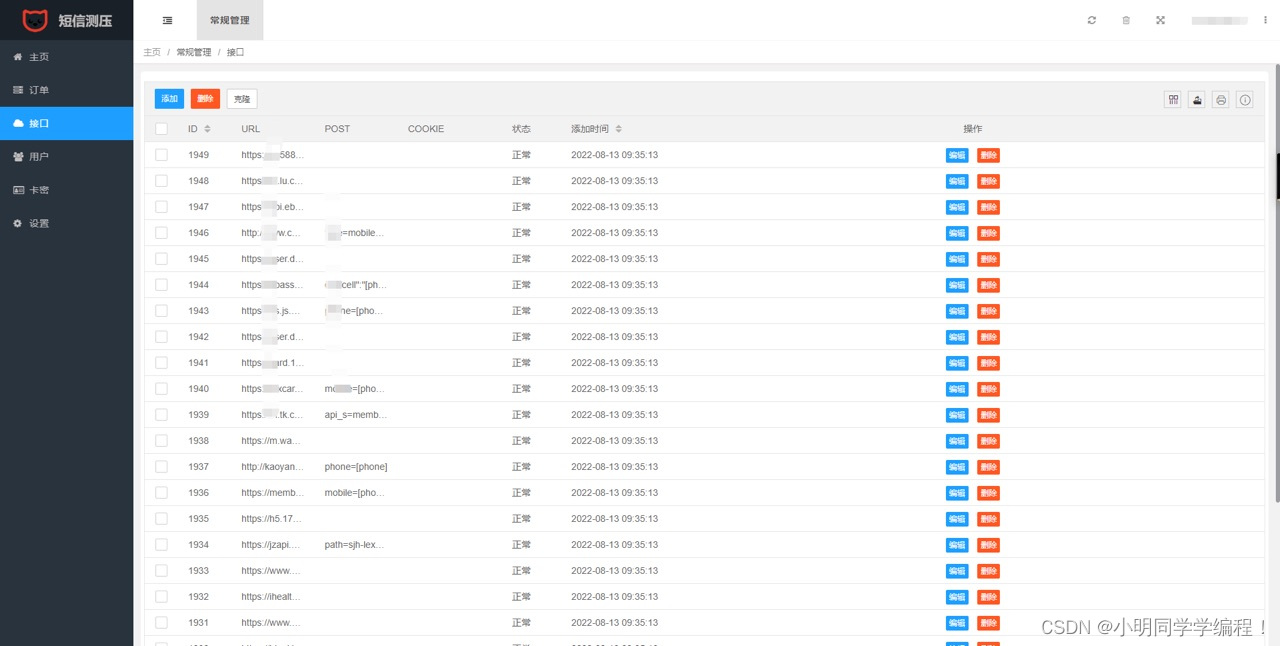Click the add-time cell of row 1942
The width and height of the screenshot is (1280, 646).
(x=614, y=337)
